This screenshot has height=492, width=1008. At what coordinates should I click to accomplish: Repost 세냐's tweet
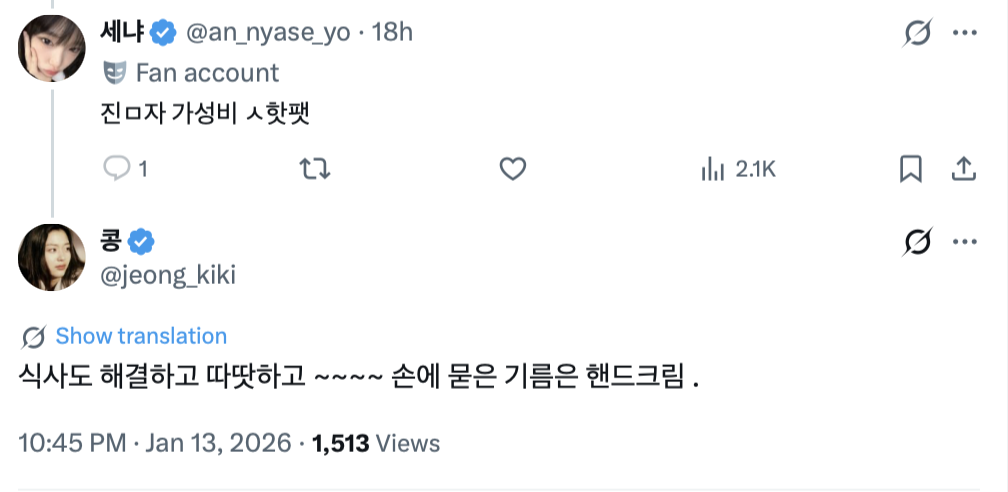coord(315,169)
